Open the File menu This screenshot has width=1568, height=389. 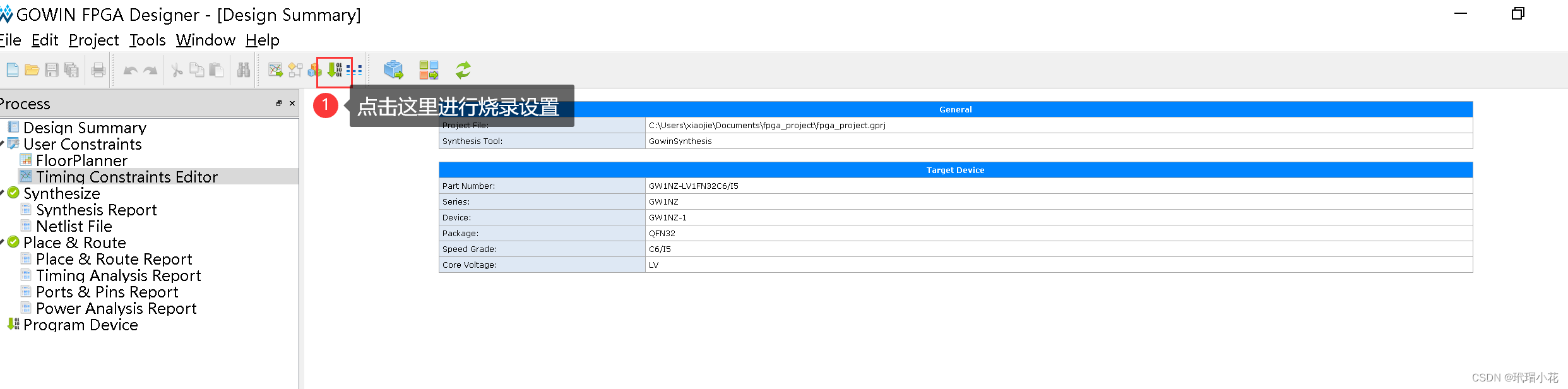[x=10, y=40]
